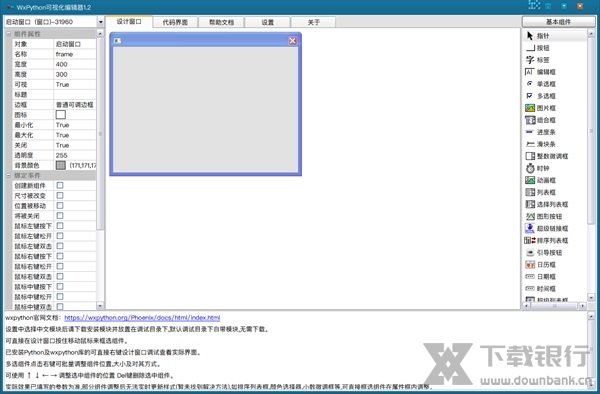Check the 位置被移动 event checkbox
600x394 pixels.
[60, 206]
